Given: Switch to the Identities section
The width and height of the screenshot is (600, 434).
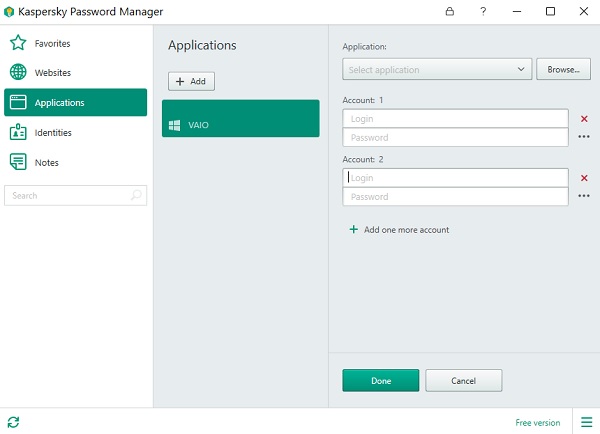Looking at the screenshot, I should click(x=53, y=132).
